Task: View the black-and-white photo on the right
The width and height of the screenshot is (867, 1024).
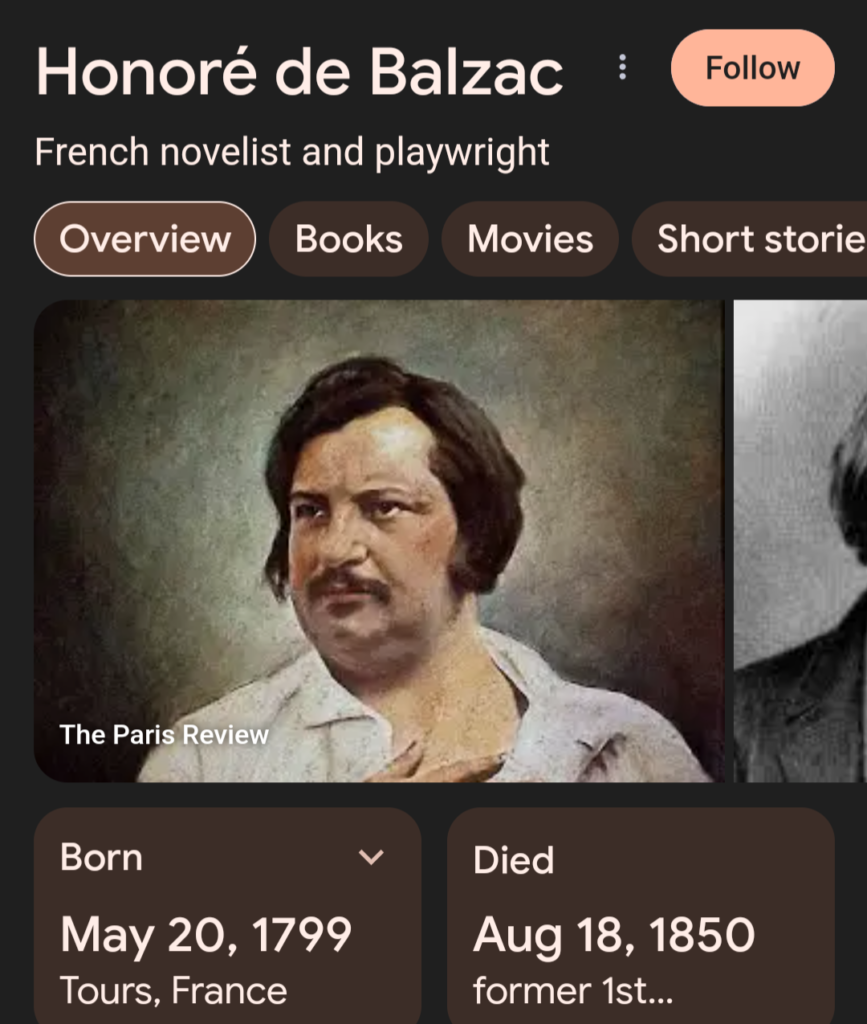Action: 800,541
